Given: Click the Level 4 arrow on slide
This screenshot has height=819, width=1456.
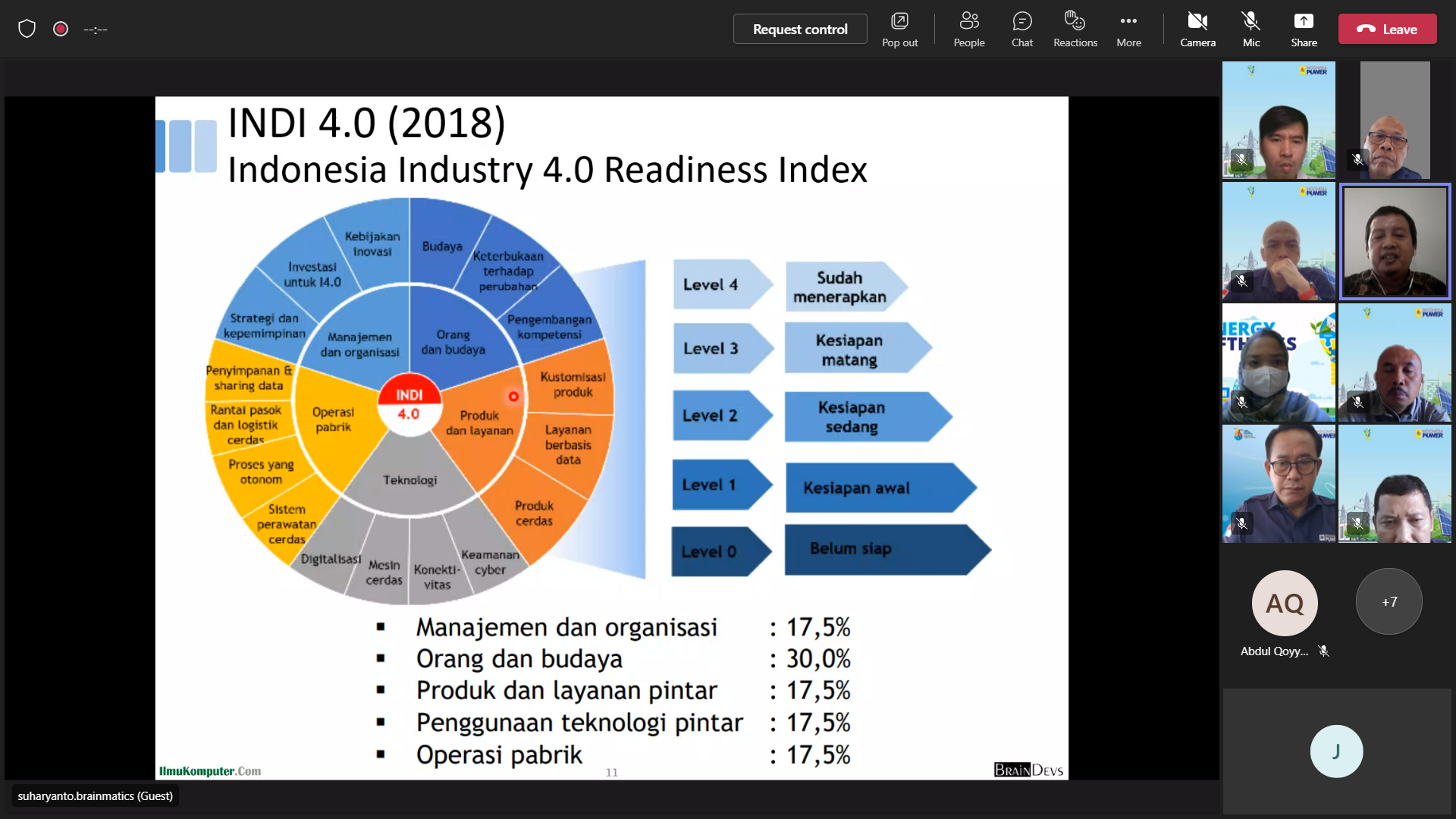Looking at the screenshot, I should 717,284.
